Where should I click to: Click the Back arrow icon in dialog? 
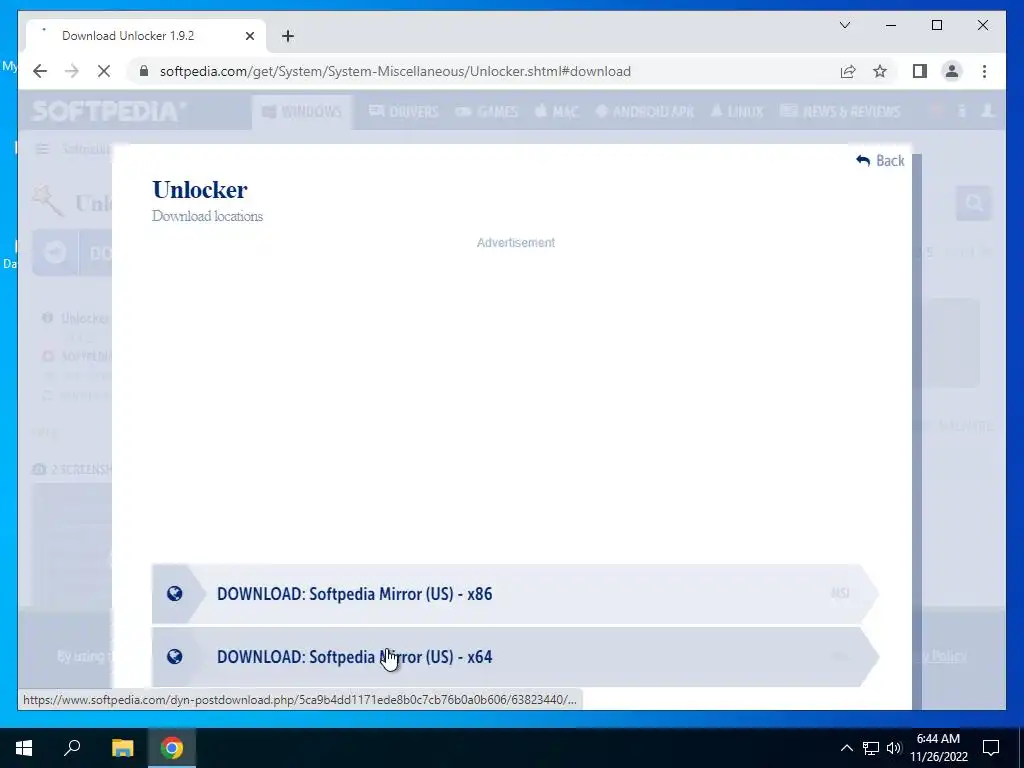pyautogui.click(x=863, y=161)
